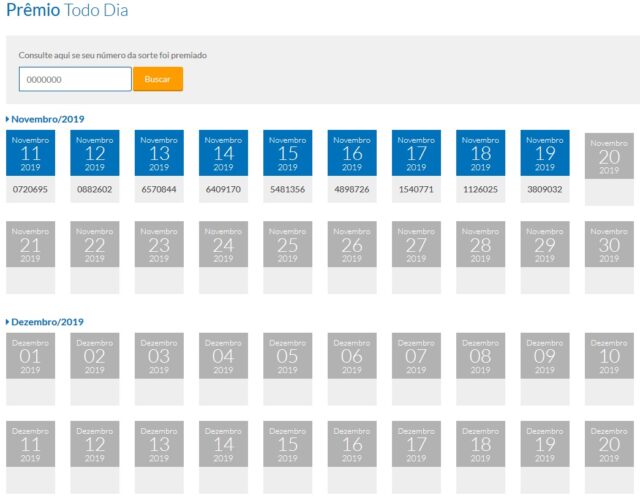Click the Novembro 13 blue calendar tile
The height and width of the screenshot is (503, 640).
click(x=159, y=154)
